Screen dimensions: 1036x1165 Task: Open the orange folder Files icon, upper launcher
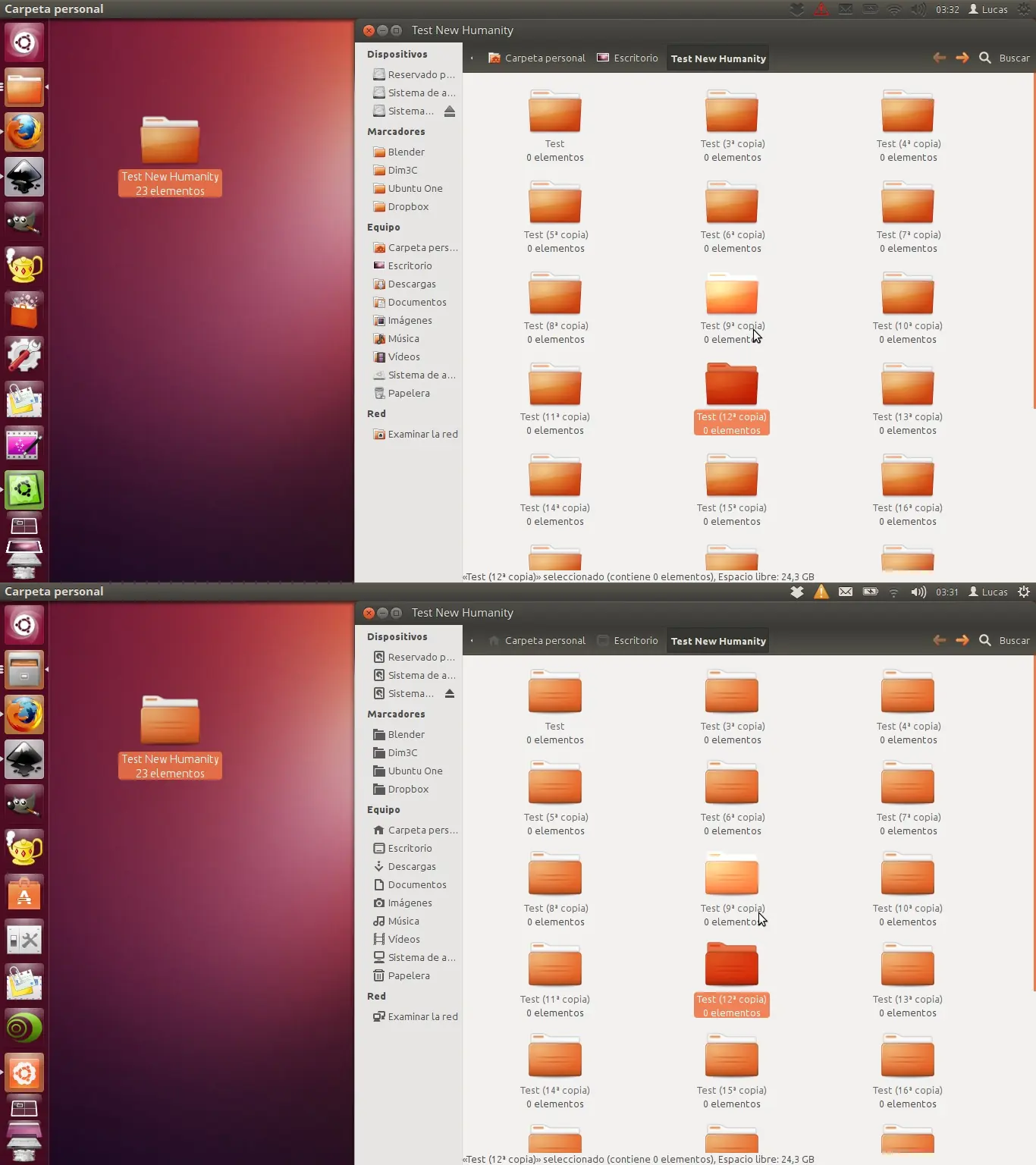pos(24,87)
